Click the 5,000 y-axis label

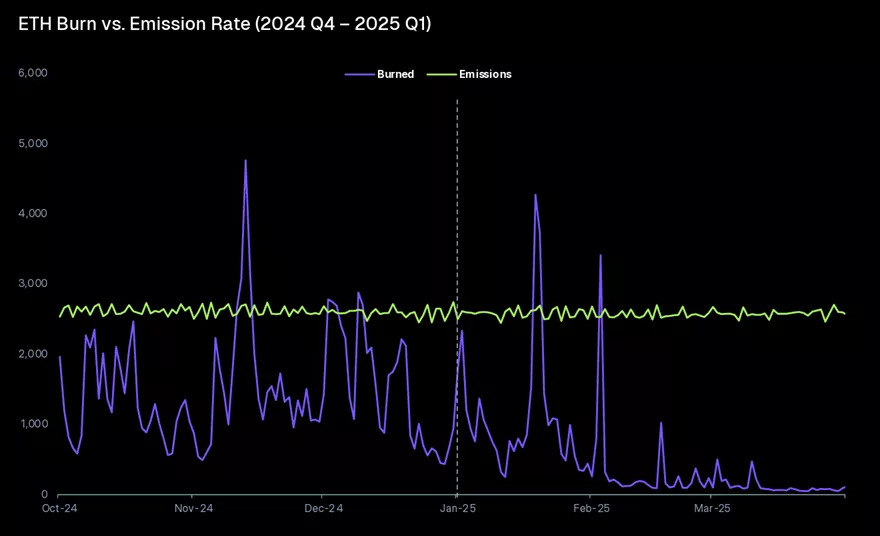pyautogui.click(x=33, y=143)
